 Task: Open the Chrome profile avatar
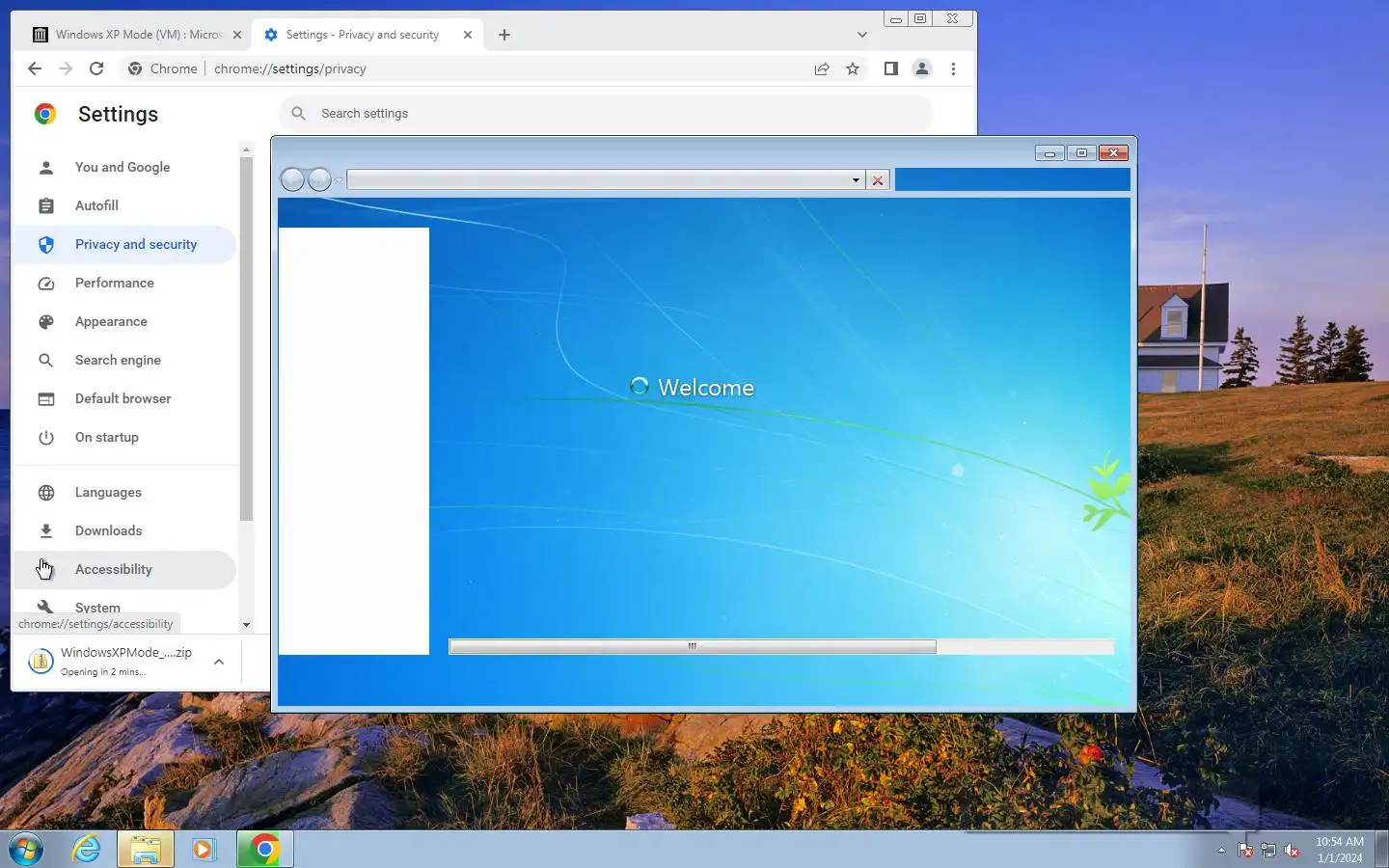[x=922, y=68]
